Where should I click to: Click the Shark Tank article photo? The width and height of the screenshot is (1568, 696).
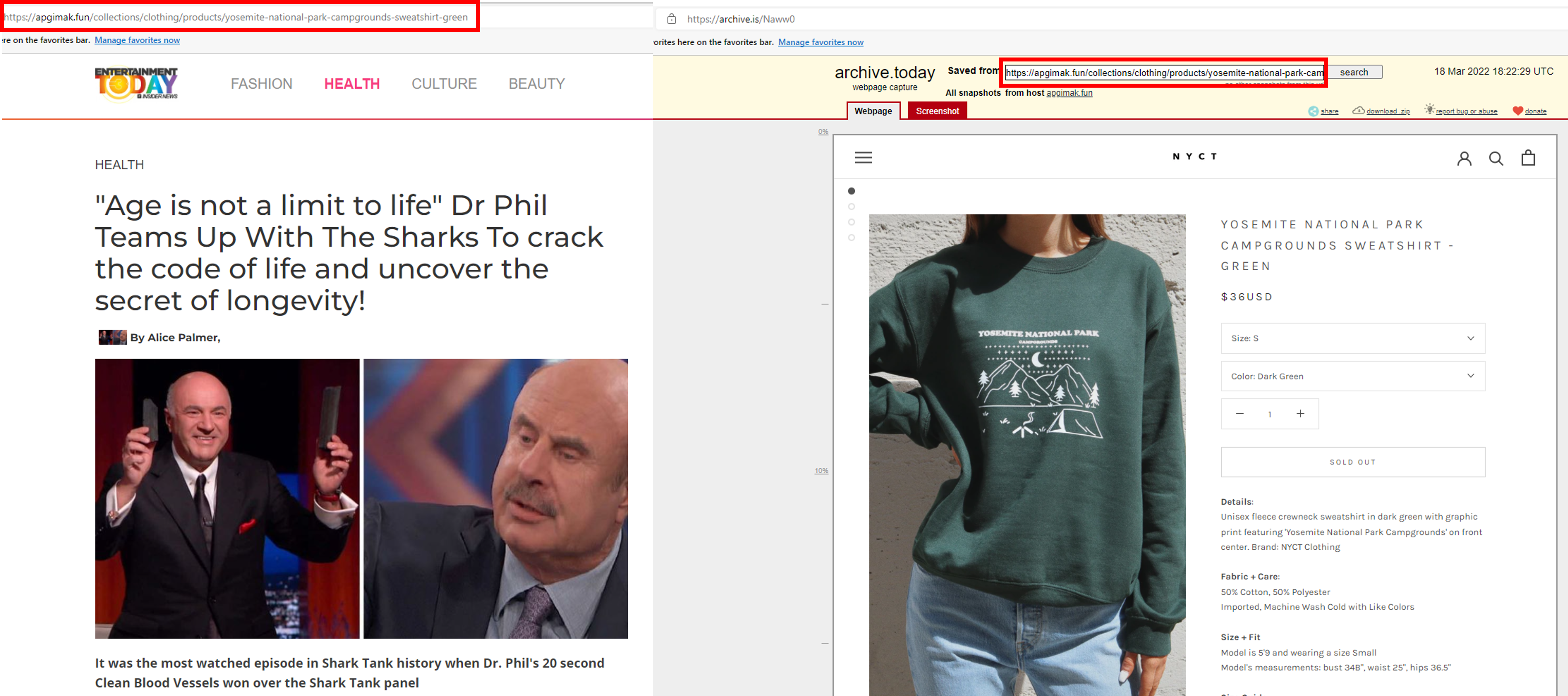click(361, 498)
